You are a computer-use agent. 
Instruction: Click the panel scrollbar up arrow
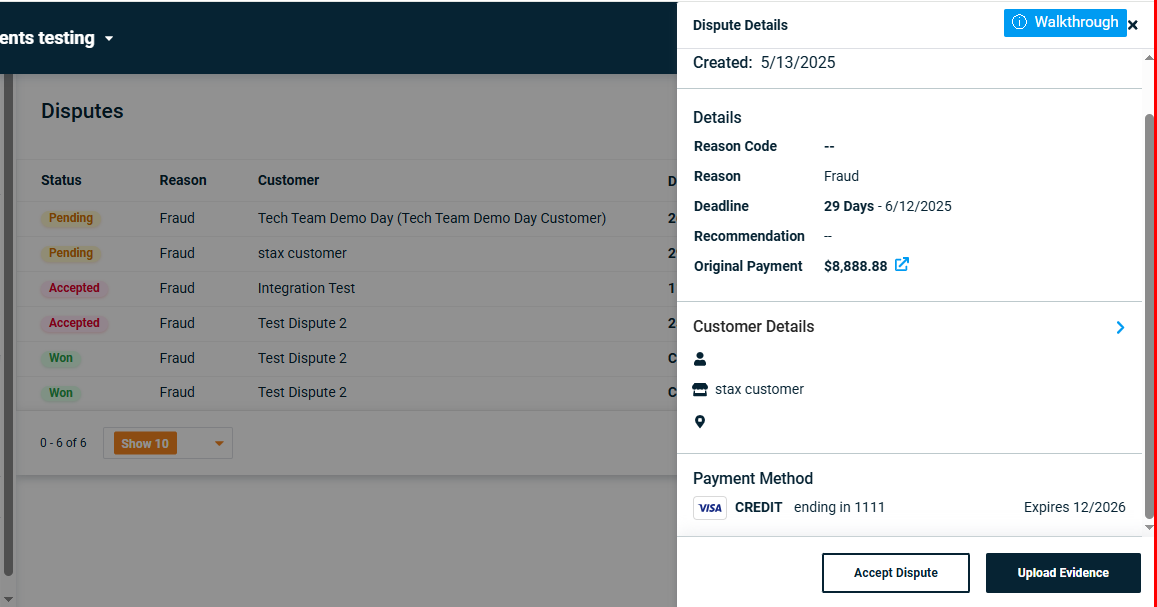click(1149, 58)
